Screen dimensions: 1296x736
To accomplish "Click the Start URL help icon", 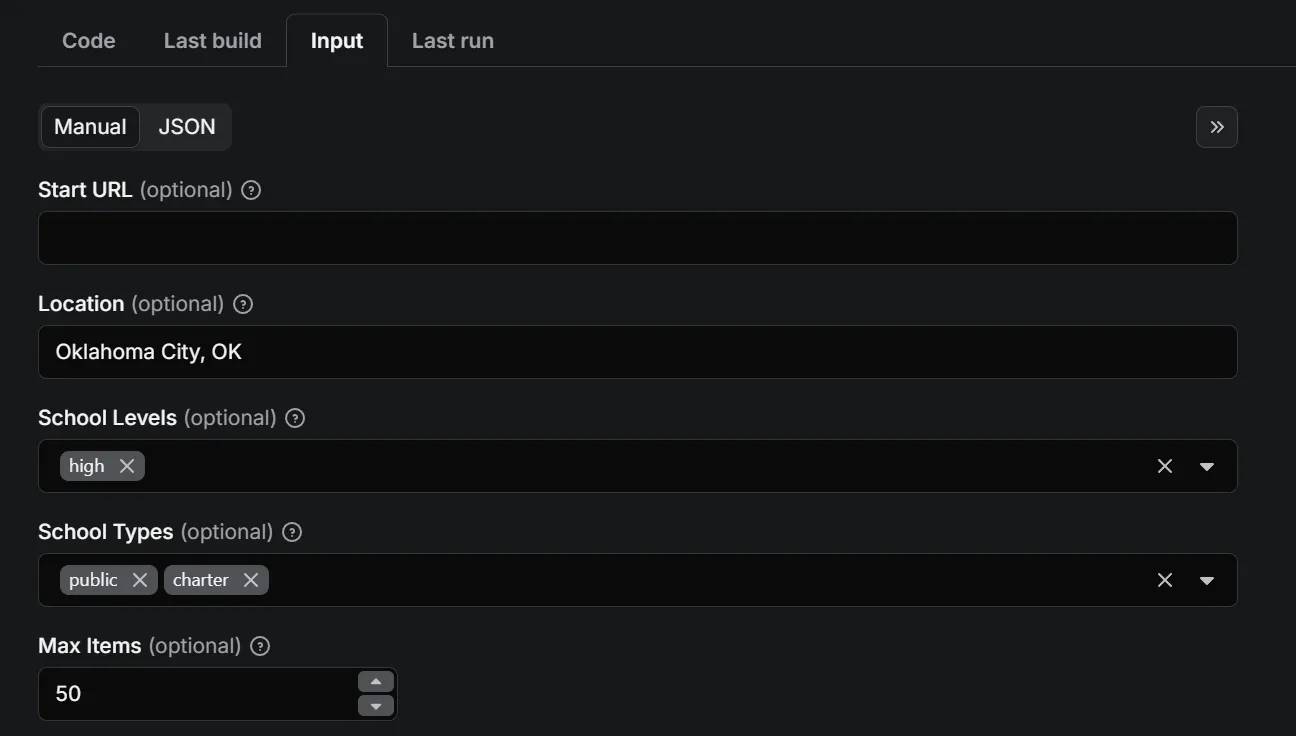I will tap(252, 190).
